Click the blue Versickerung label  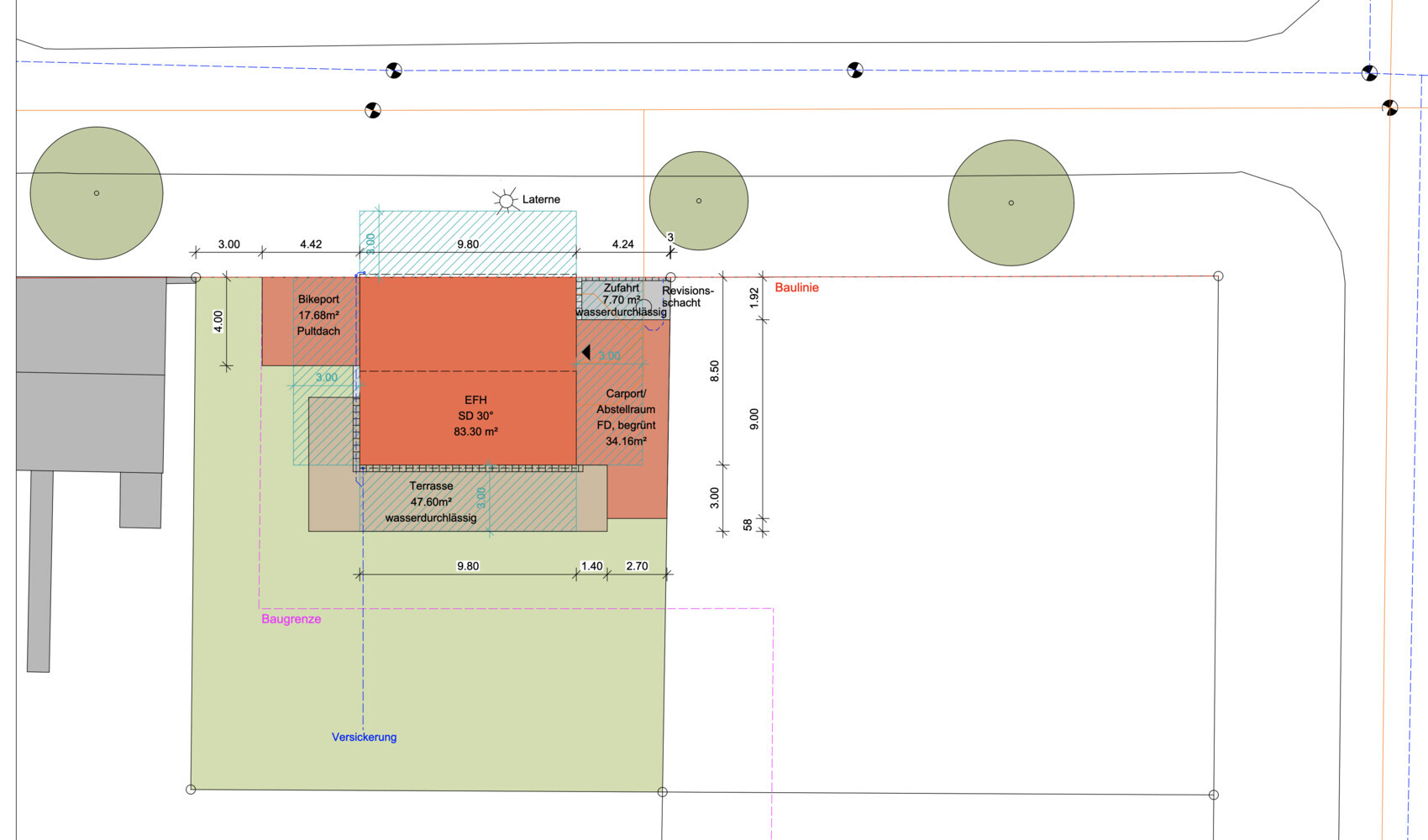click(x=364, y=738)
